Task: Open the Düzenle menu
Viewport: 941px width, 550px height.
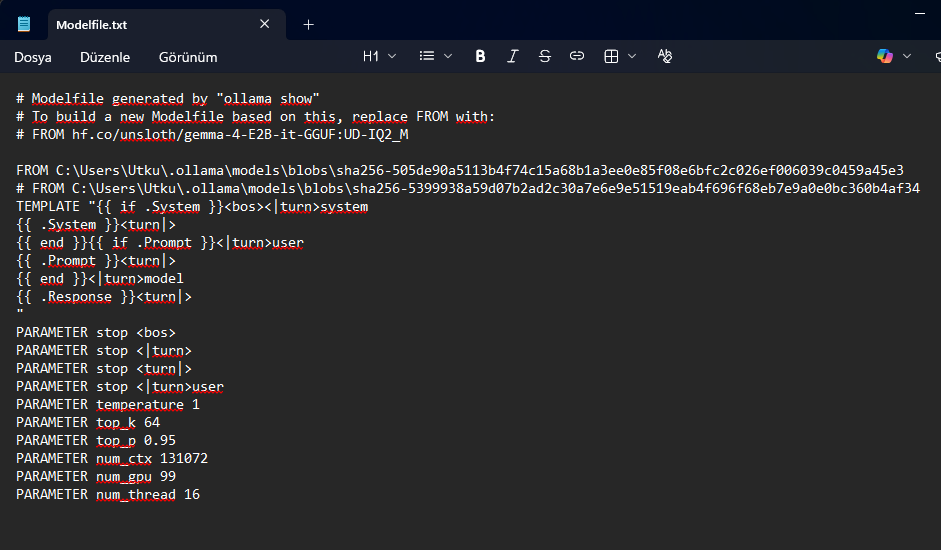Action: [x=105, y=57]
